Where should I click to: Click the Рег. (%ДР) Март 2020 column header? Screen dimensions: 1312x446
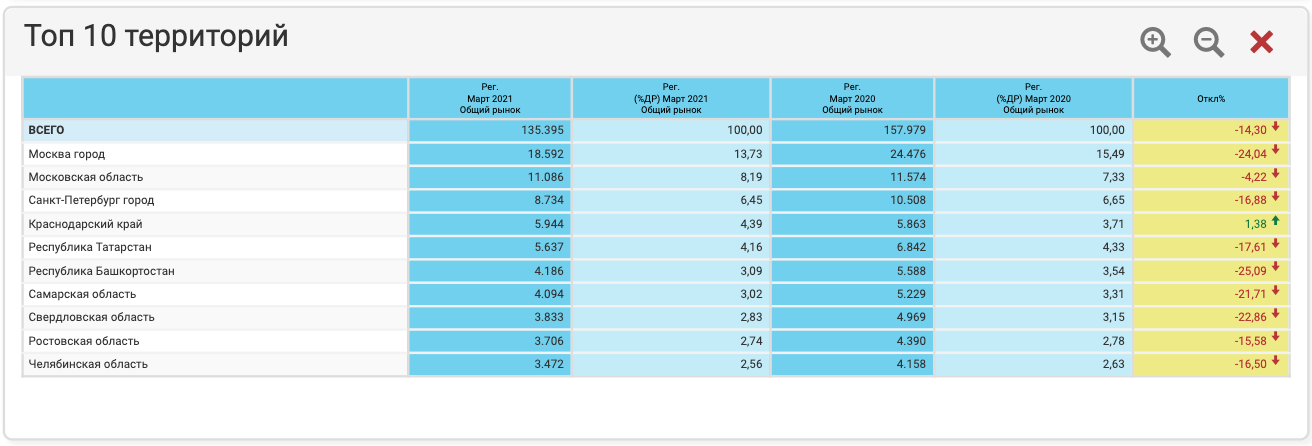coord(1033,99)
